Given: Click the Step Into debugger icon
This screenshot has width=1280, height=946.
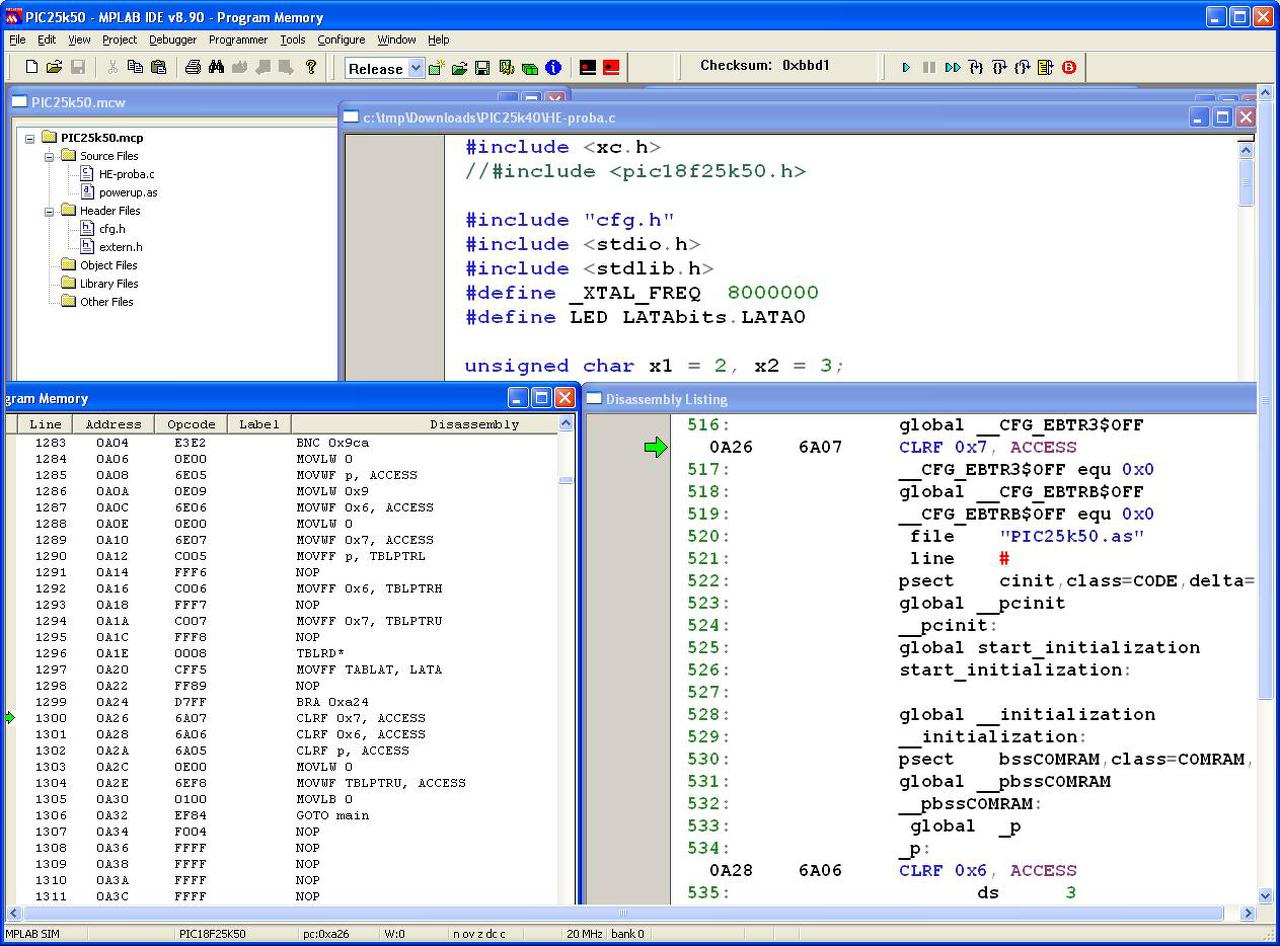Looking at the screenshot, I should 976,68.
